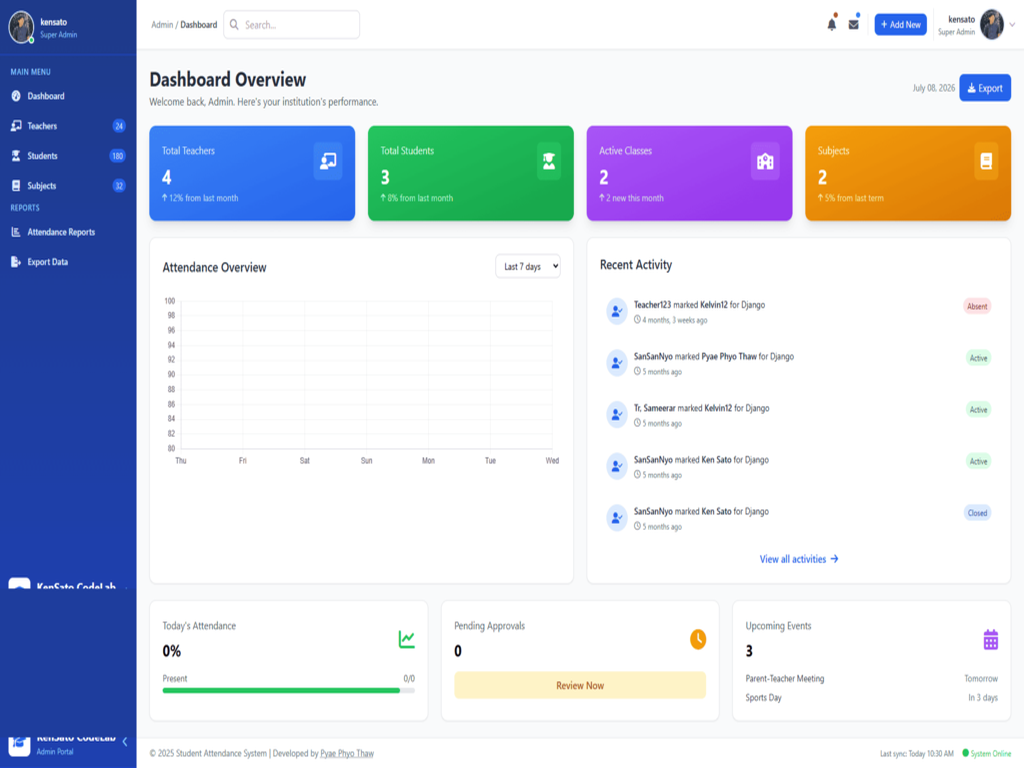Click the Students count badge 180
The image size is (1024, 768).
click(118, 156)
